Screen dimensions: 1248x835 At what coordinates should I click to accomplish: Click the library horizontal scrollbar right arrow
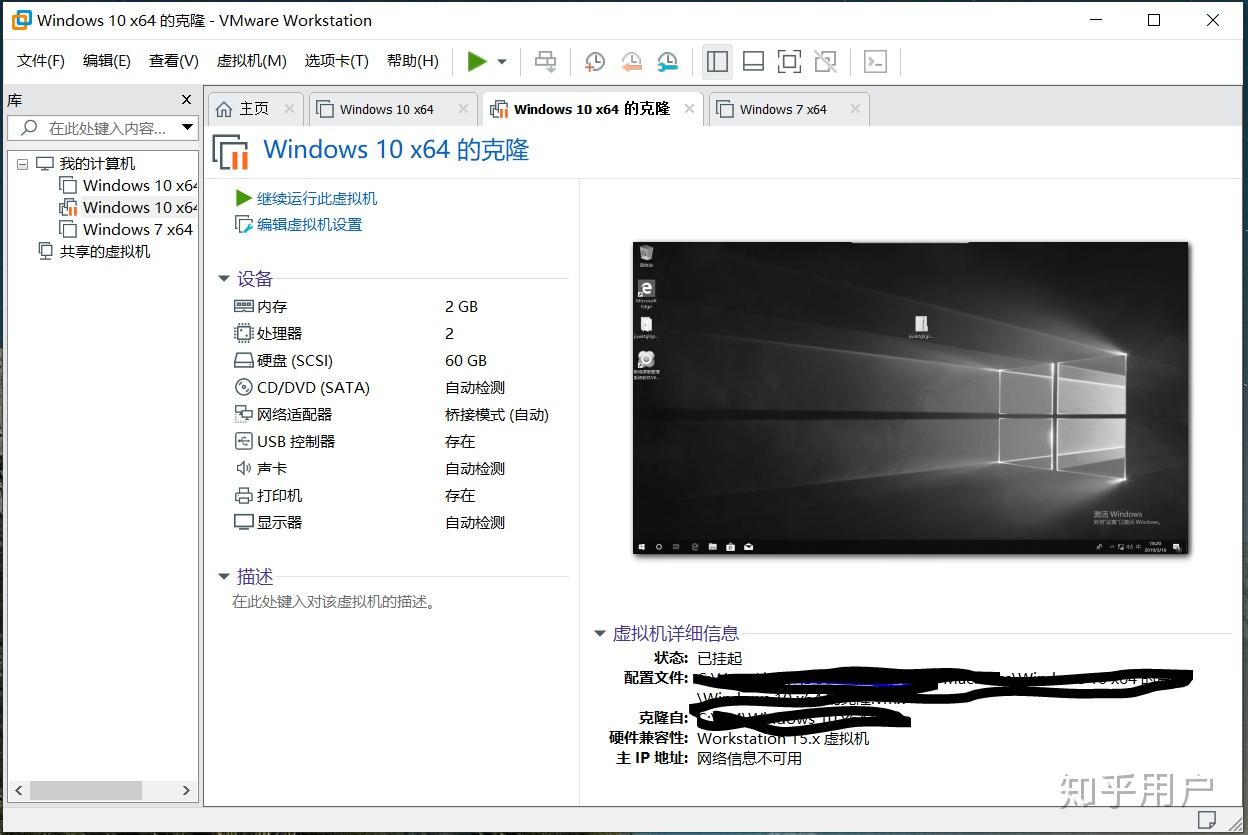(x=186, y=790)
